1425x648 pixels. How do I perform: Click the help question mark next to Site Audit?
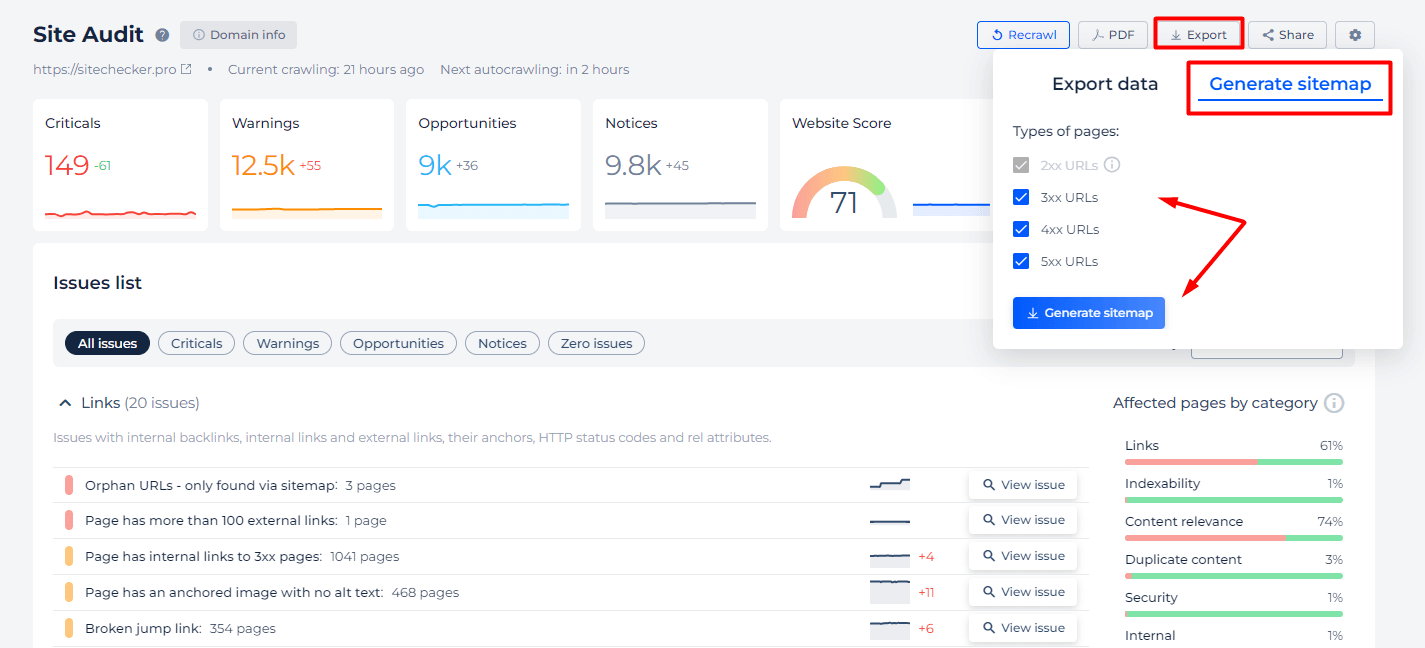point(162,35)
